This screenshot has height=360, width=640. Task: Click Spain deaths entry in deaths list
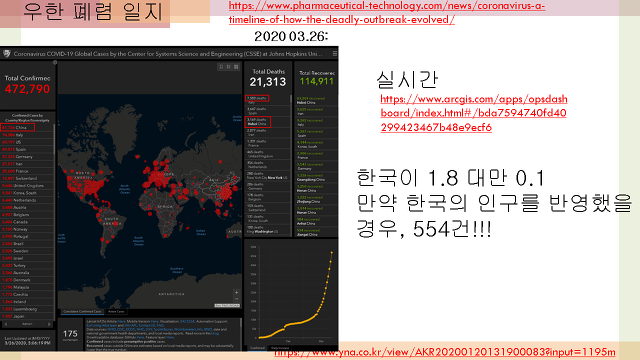(x=267, y=111)
